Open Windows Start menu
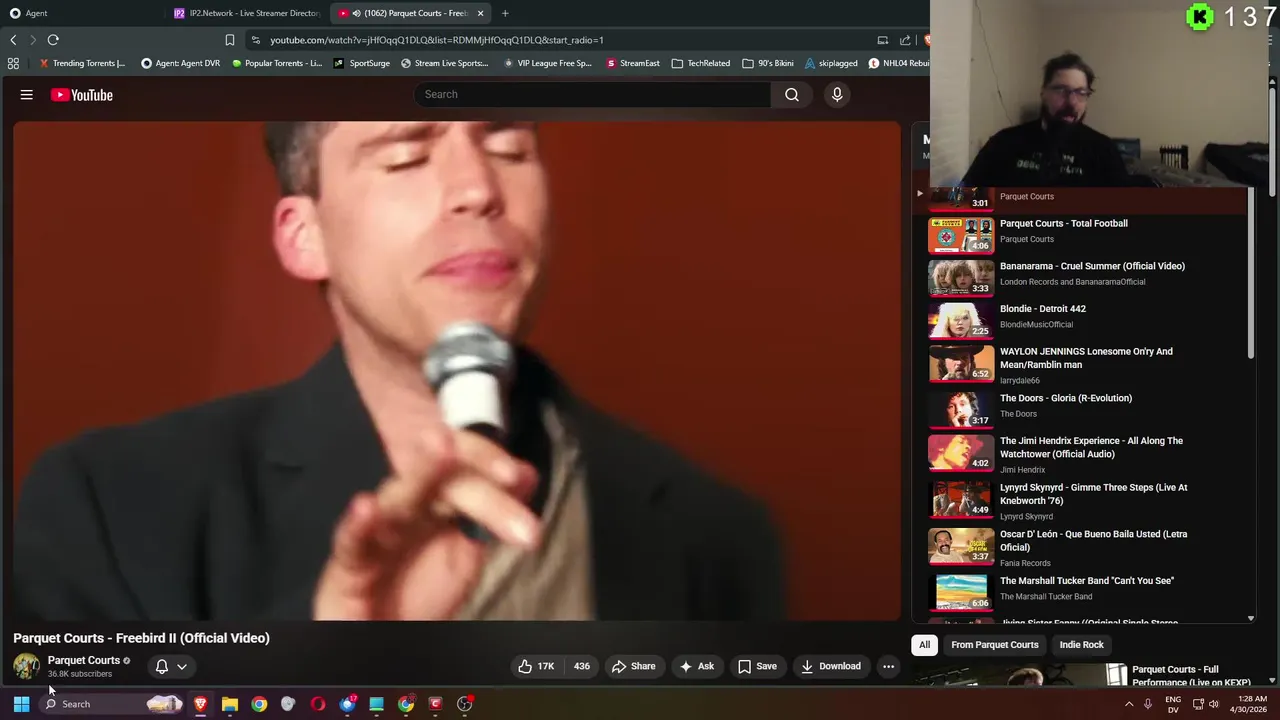Image resolution: width=1280 pixels, height=720 pixels. [x=21, y=704]
